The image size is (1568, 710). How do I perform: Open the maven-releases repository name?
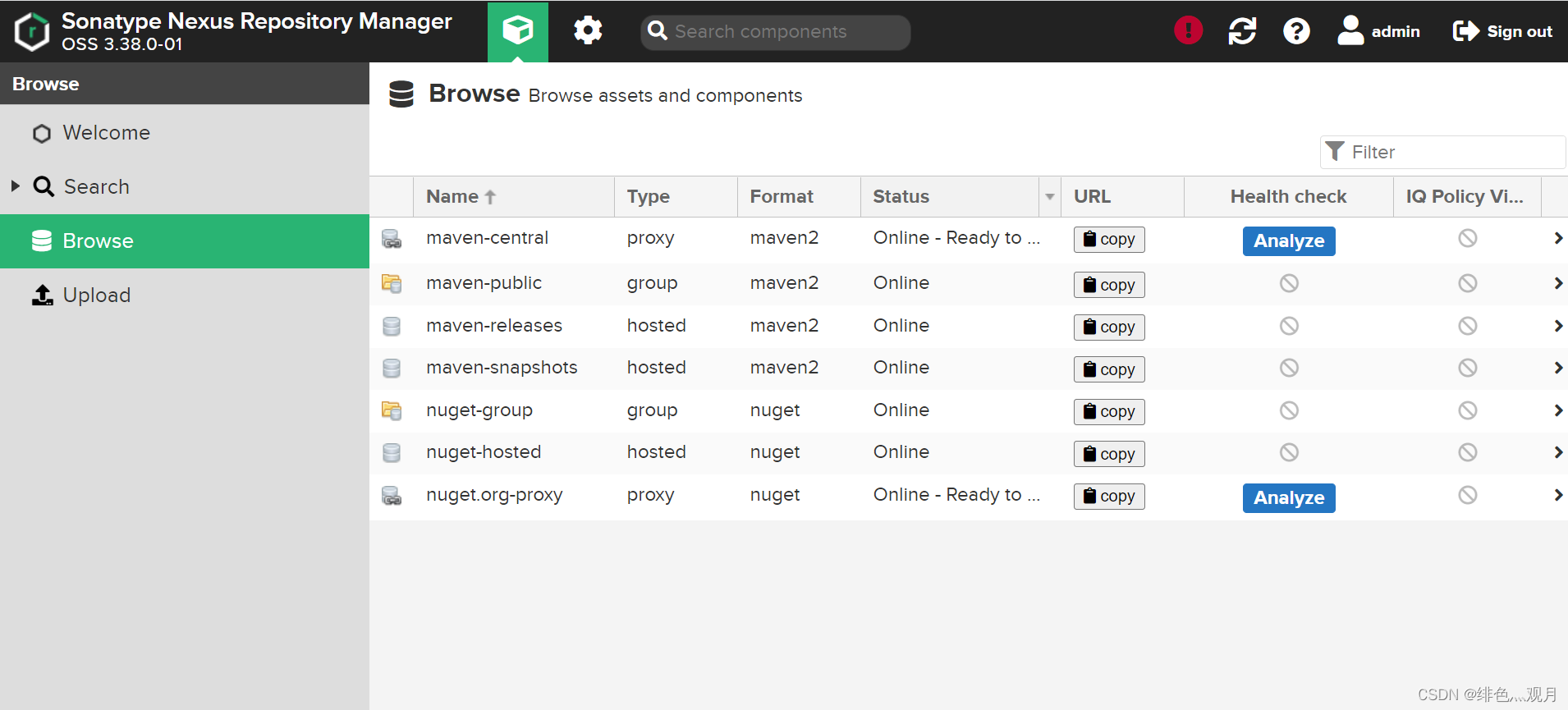click(x=494, y=326)
